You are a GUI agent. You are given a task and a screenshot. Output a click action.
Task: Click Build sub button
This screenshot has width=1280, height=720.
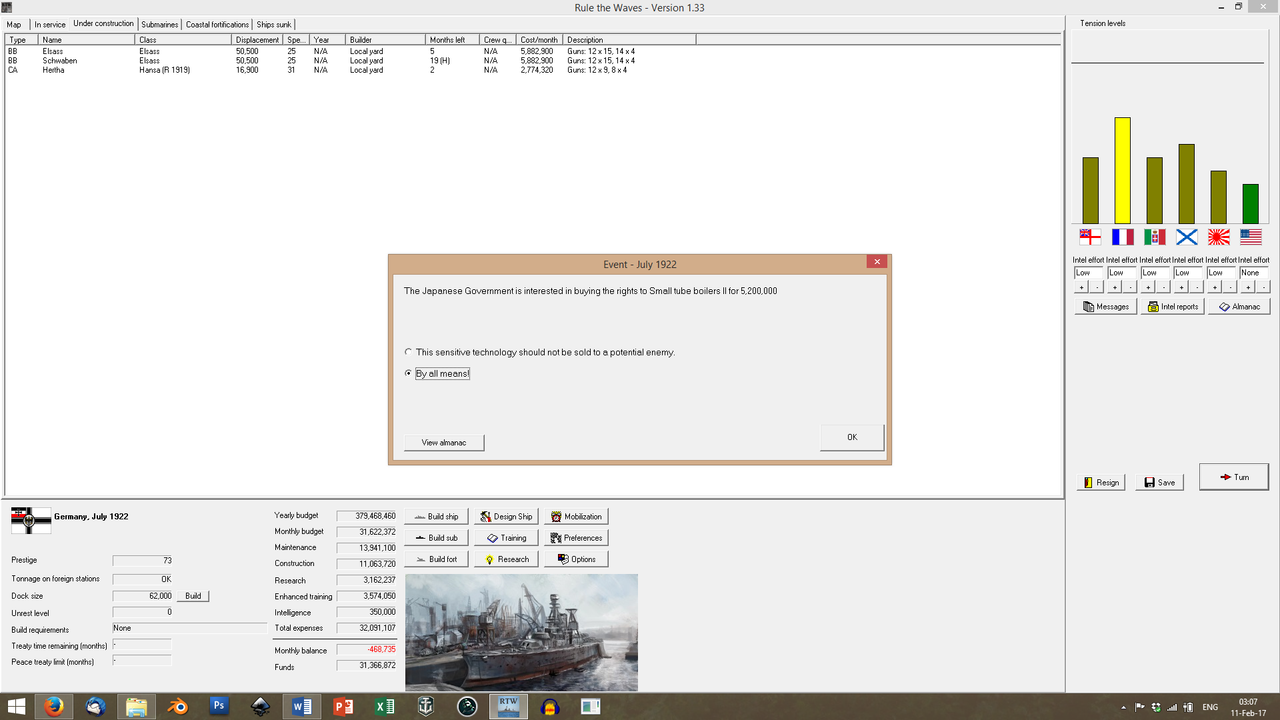436,538
